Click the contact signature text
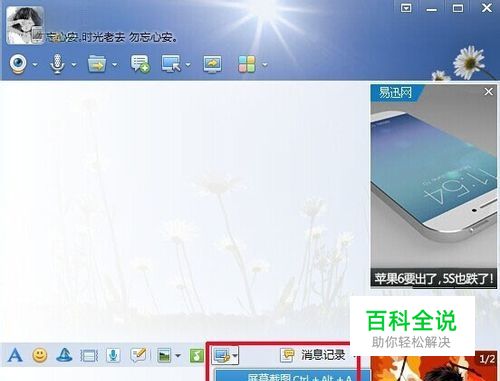The height and width of the screenshot is (381, 500). pos(111,37)
